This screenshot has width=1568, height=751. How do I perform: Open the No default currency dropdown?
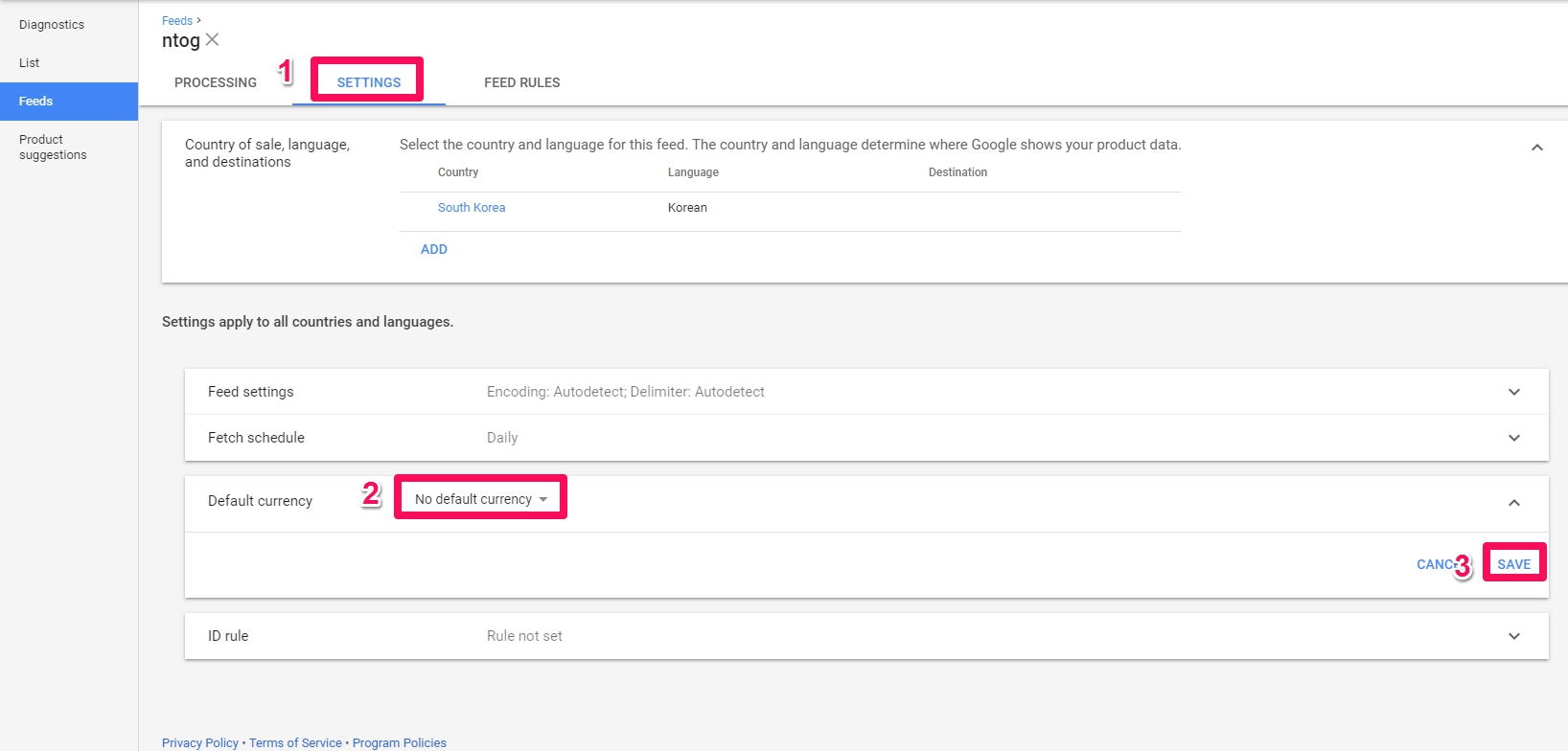point(481,499)
